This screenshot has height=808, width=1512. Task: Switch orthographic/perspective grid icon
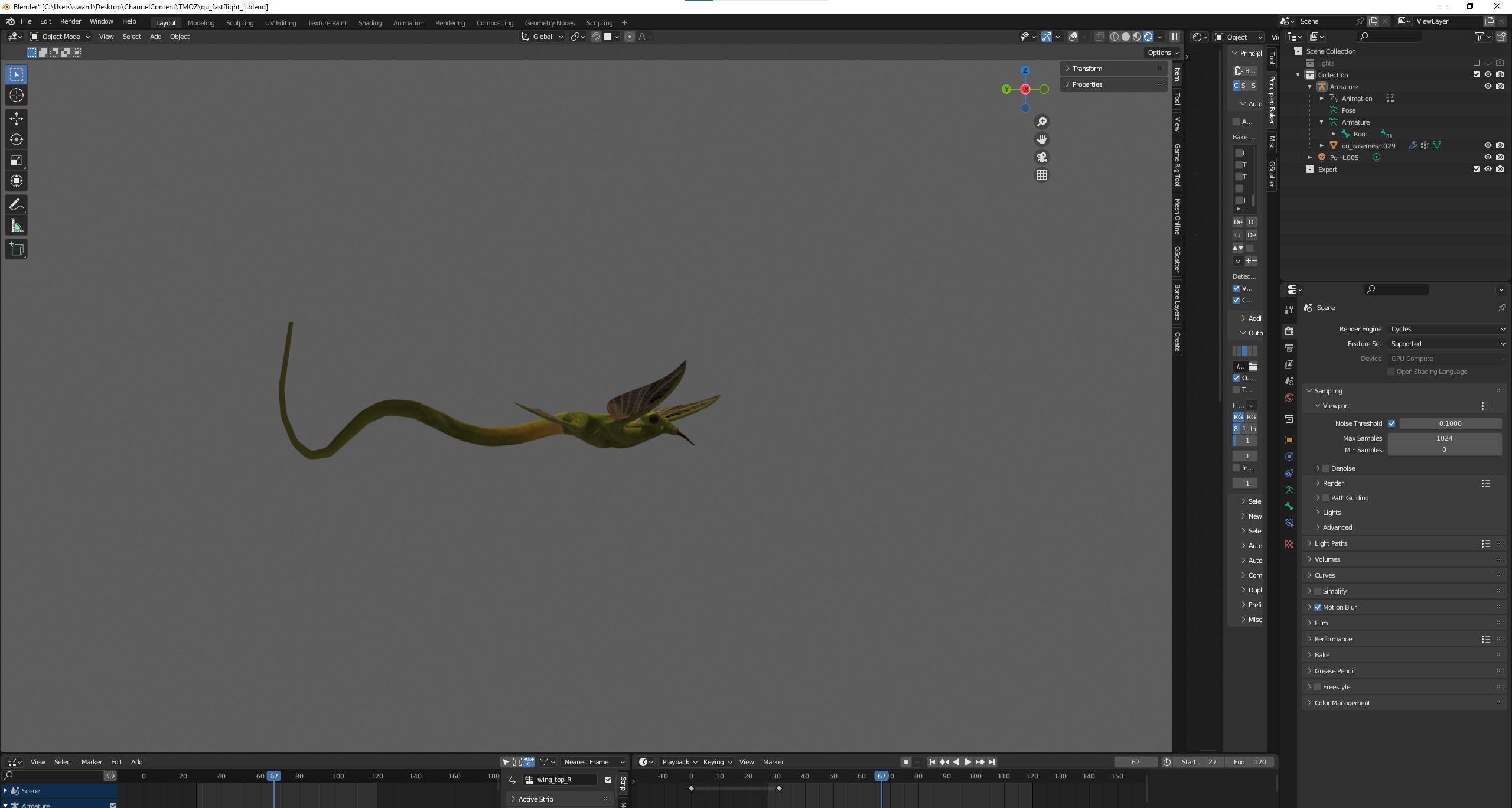[1042, 175]
